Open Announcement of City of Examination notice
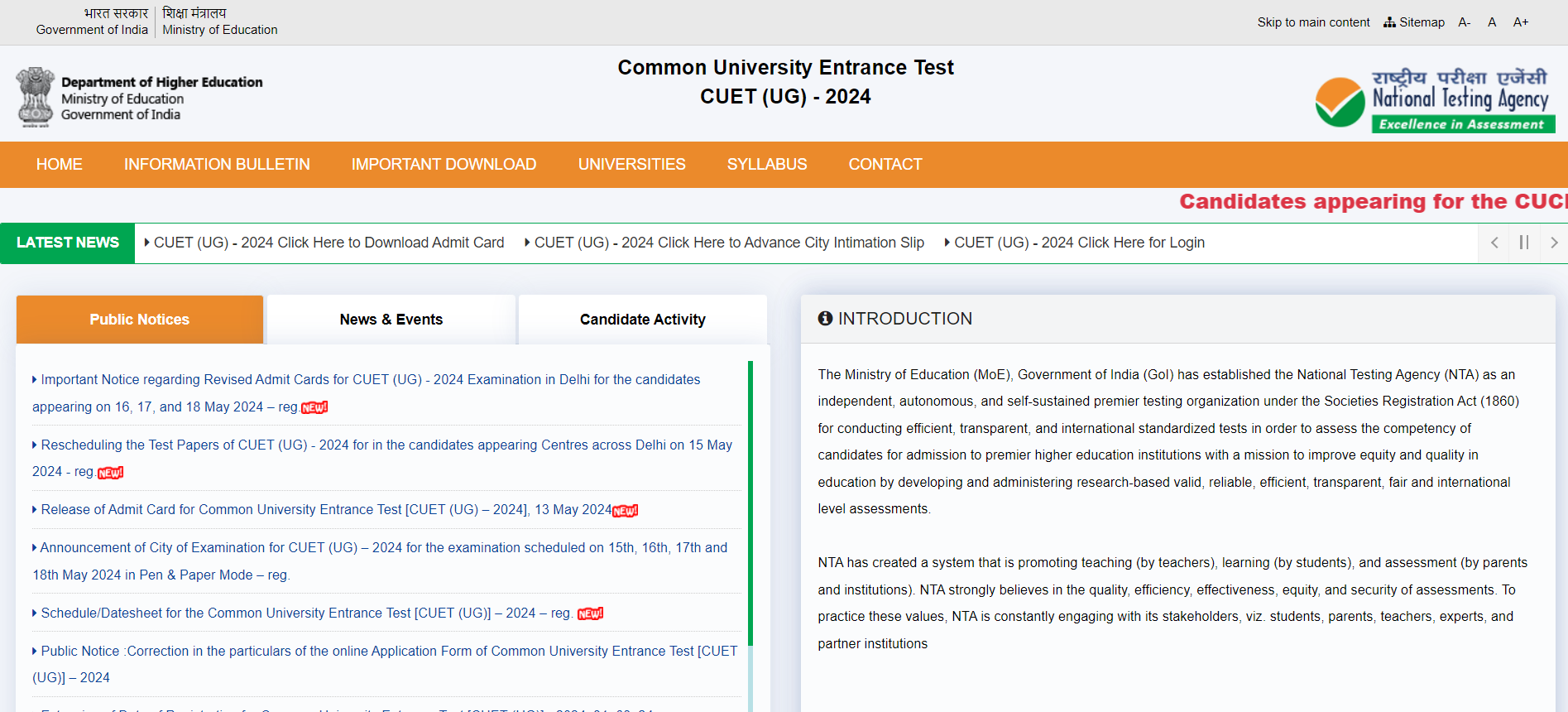The width and height of the screenshot is (1568, 712). (x=380, y=561)
